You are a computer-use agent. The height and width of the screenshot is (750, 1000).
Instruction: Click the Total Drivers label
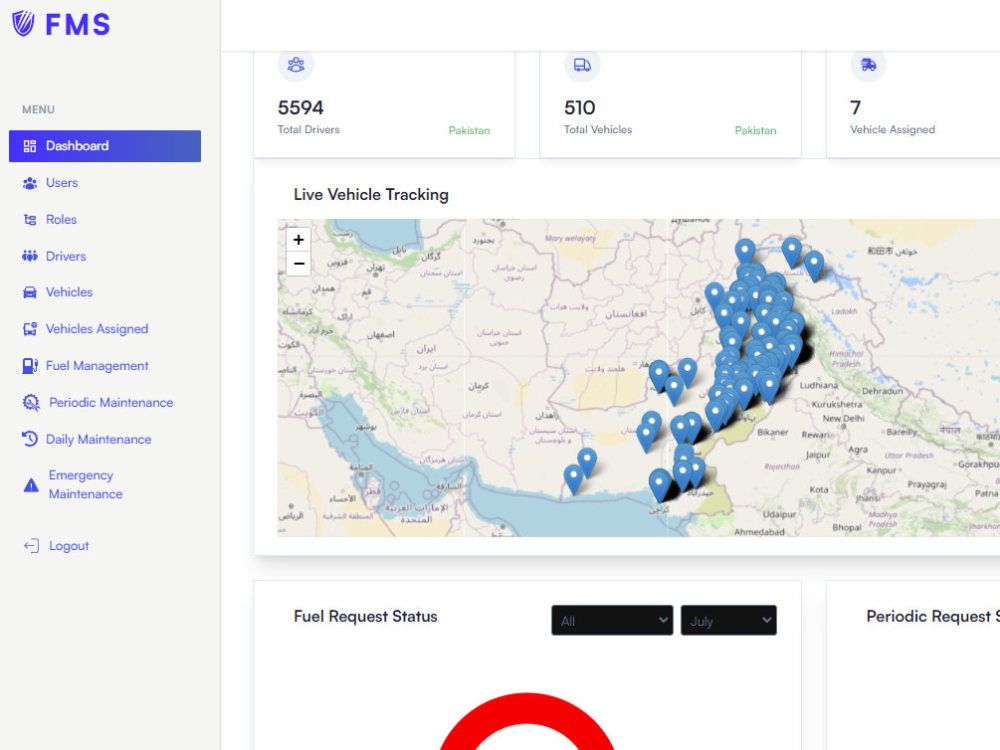pos(309,129)
